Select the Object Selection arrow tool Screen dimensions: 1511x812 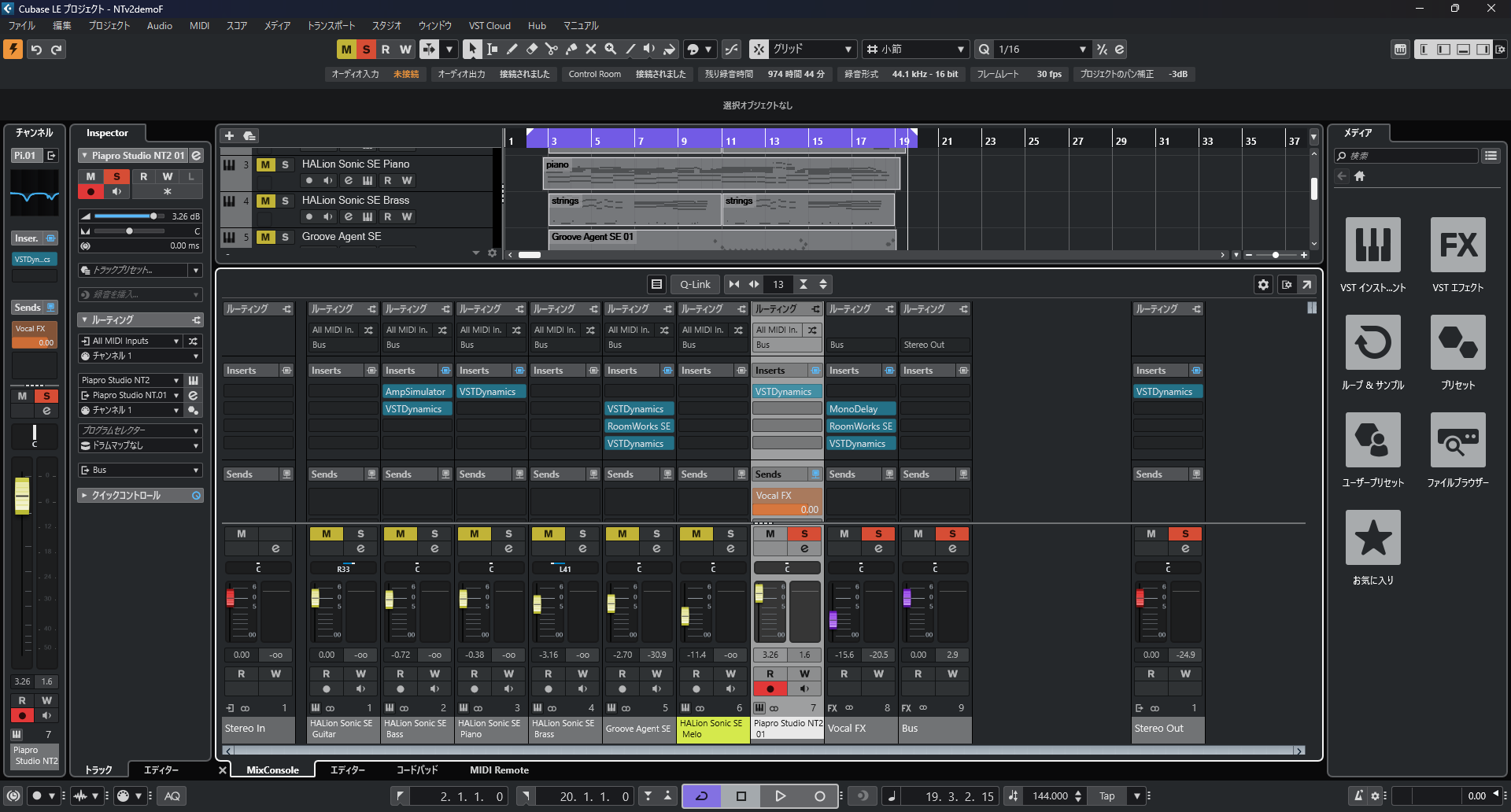(x=472, y=50)
